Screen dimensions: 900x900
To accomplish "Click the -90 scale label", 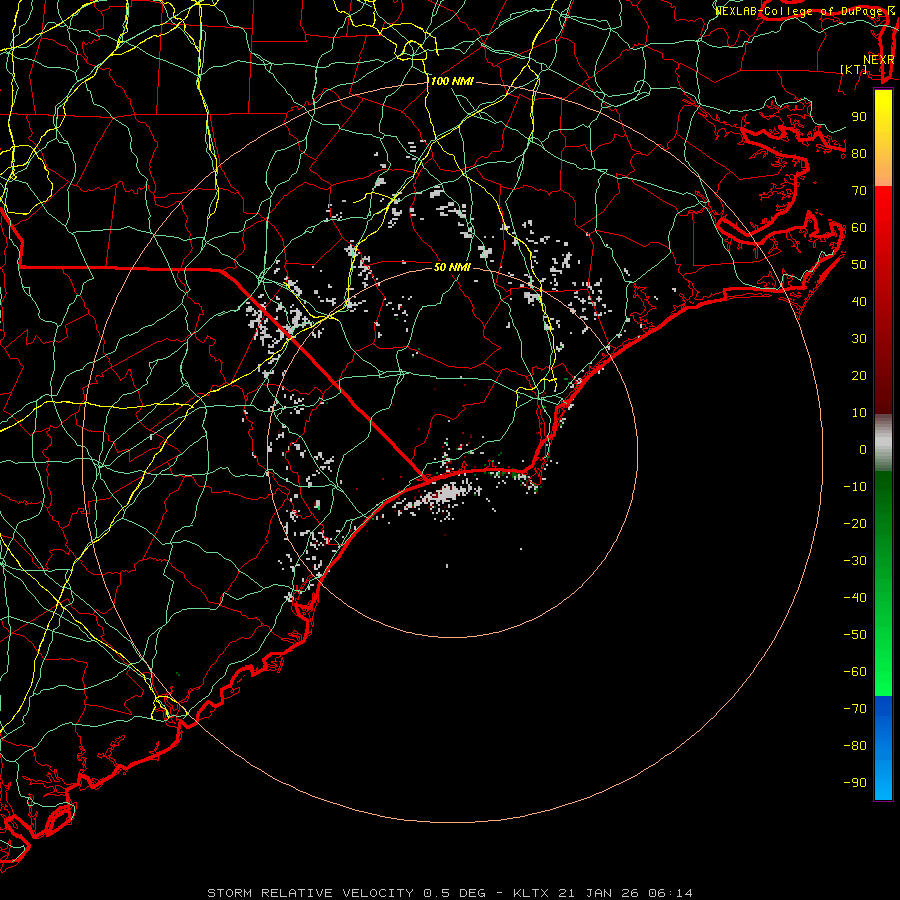I will point(855,783).
